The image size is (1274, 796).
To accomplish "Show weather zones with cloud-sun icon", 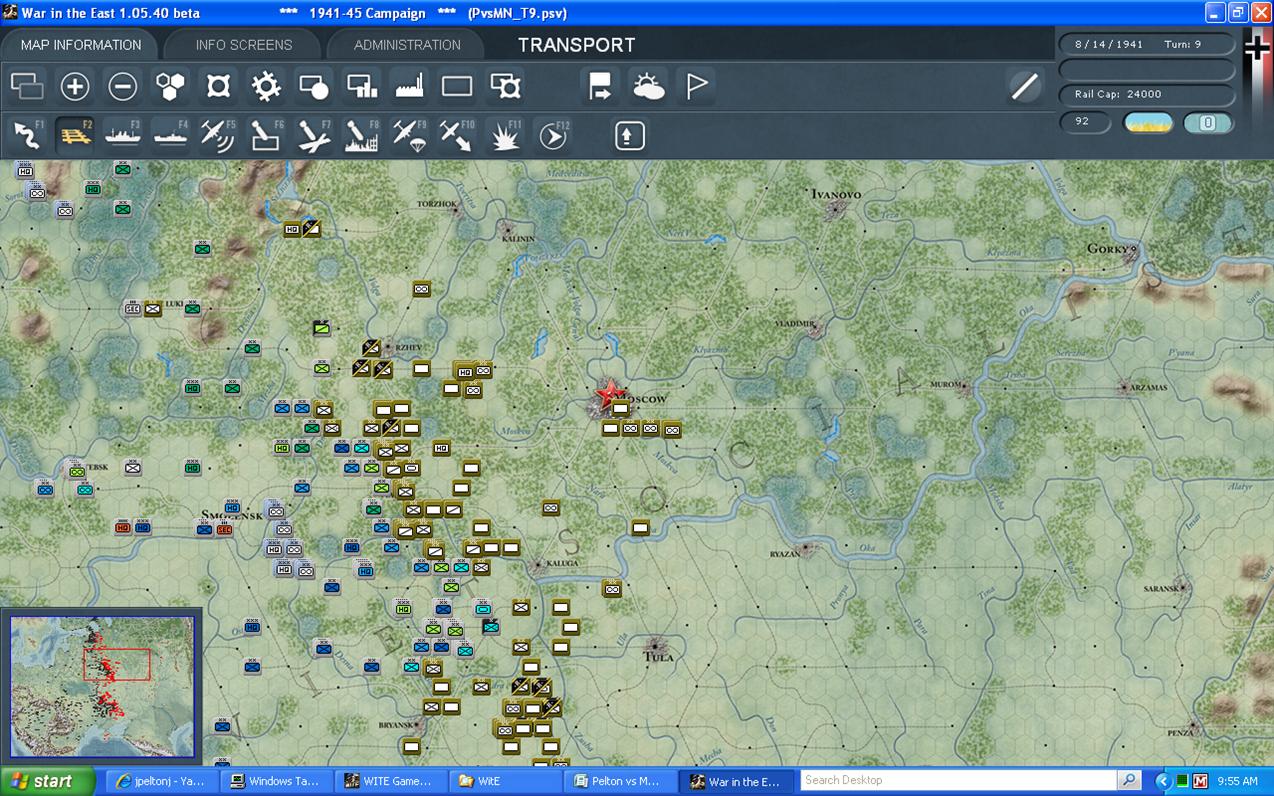I will (x=648, y=87).
